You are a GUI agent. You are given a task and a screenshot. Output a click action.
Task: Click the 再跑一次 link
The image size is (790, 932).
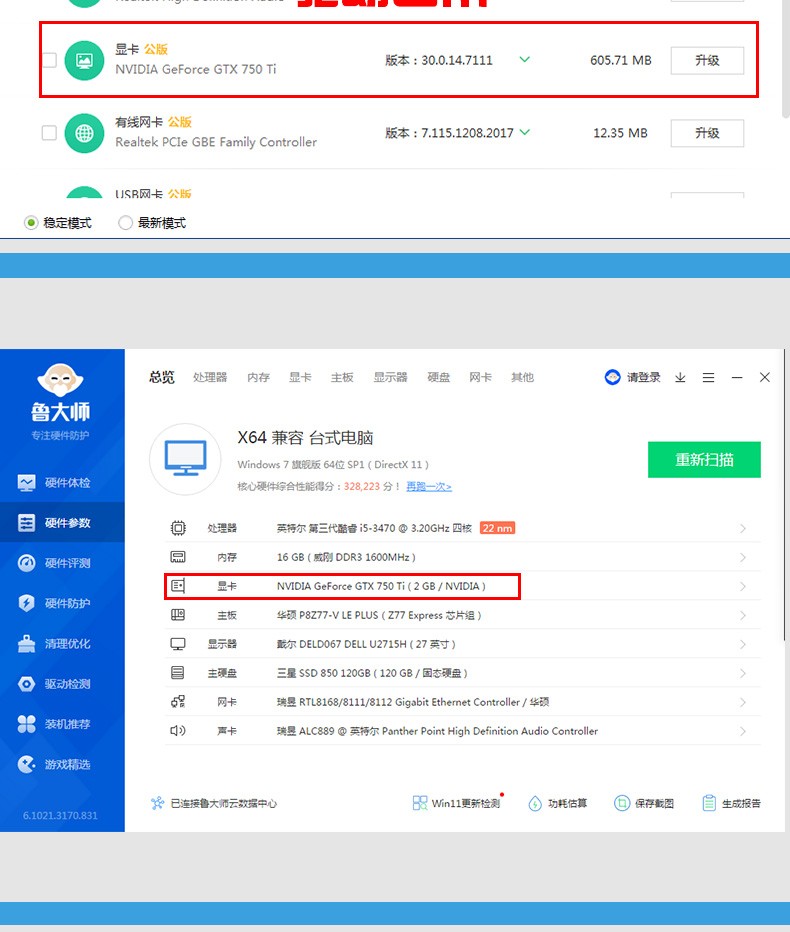[x=429, y=486]
